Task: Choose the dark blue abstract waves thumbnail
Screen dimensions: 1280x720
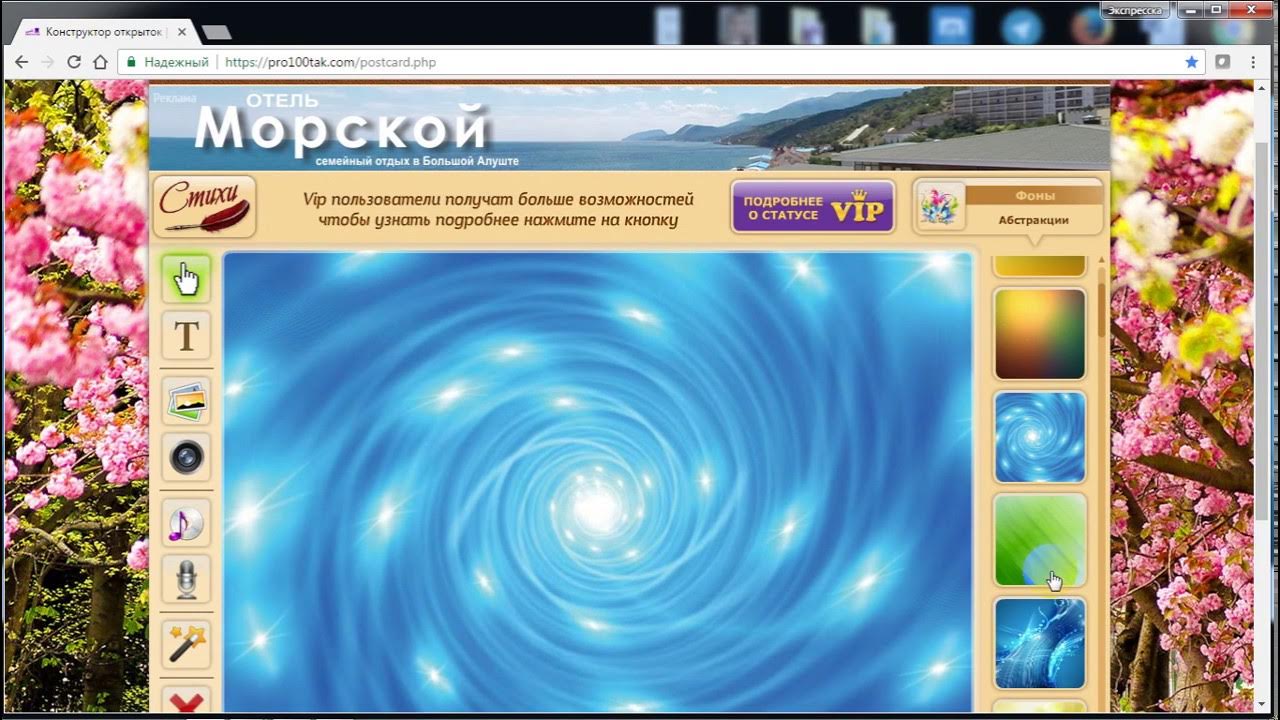Action: (1040, 643)
